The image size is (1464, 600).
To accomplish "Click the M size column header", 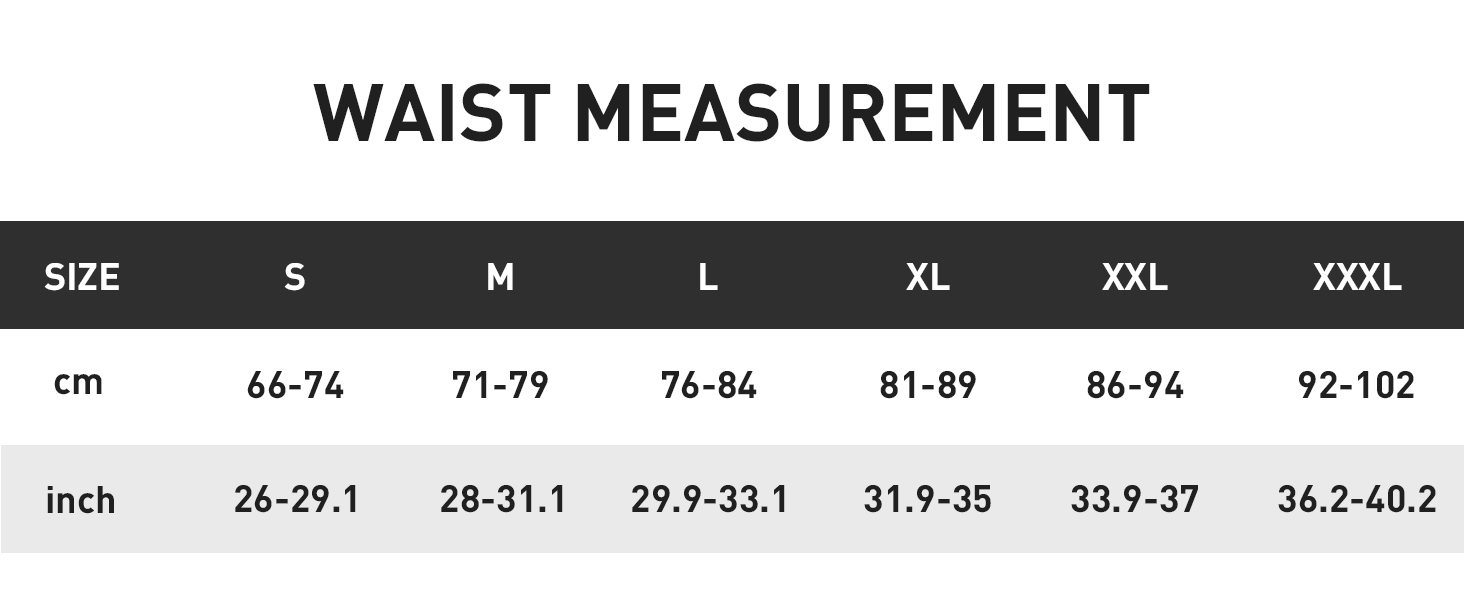I will (500, 277).
